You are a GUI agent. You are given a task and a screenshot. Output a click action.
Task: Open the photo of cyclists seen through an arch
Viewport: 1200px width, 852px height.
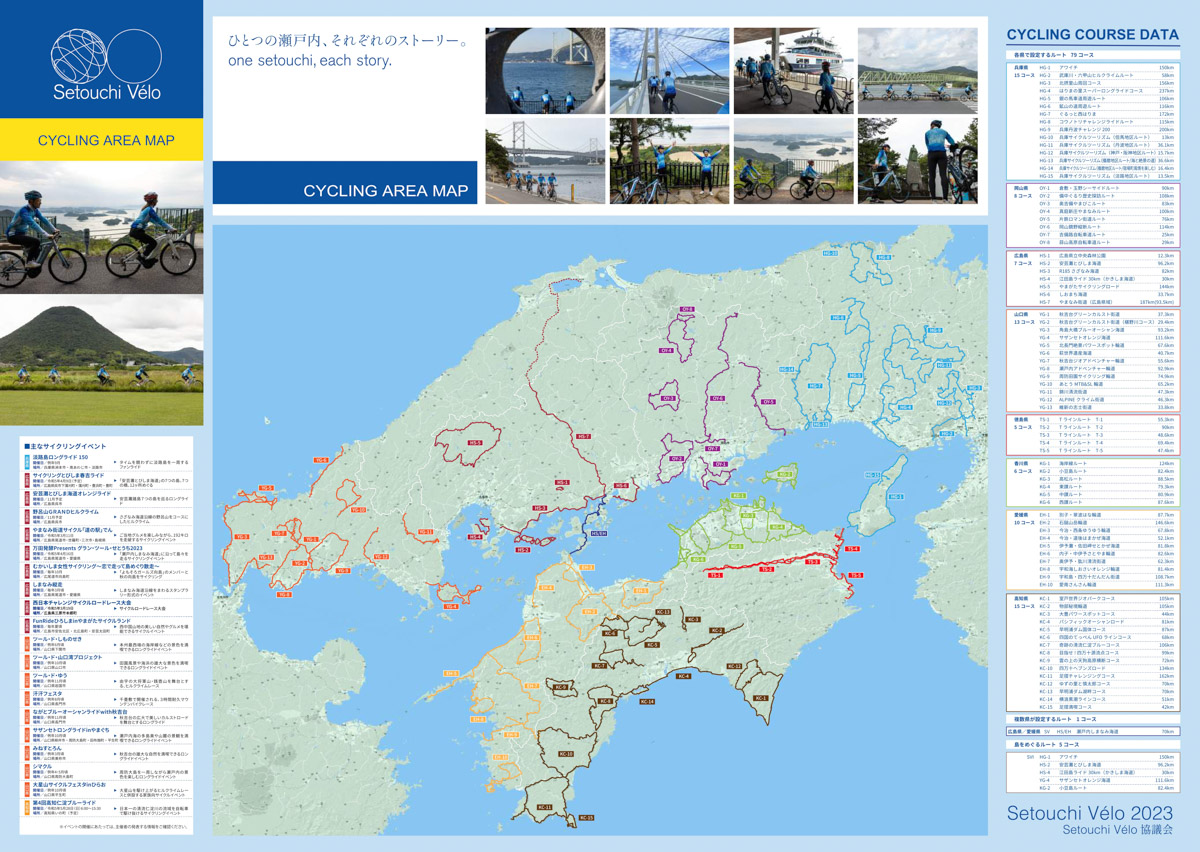pyautogui.click(x=544, y=71)
